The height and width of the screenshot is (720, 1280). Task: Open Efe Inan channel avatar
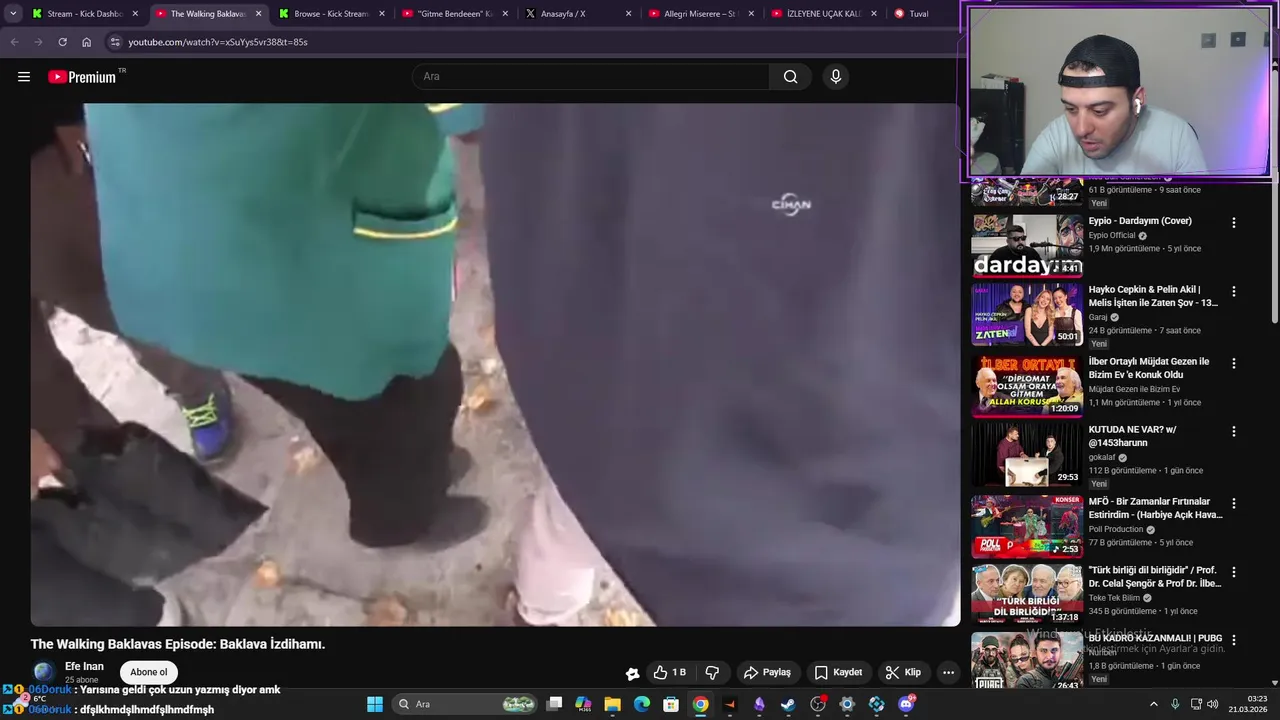44,672
